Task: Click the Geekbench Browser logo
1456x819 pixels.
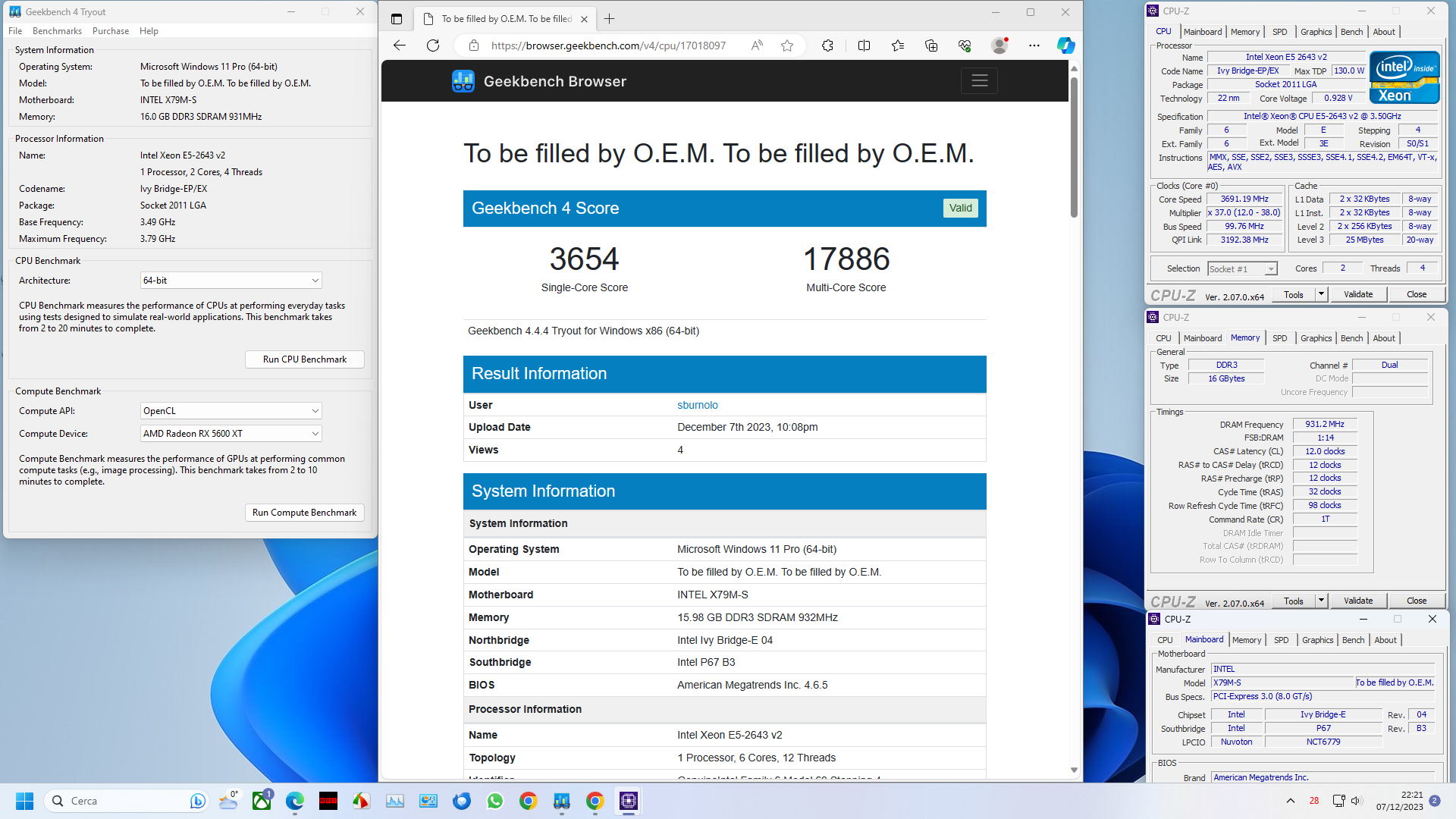Action: (539, 81)
